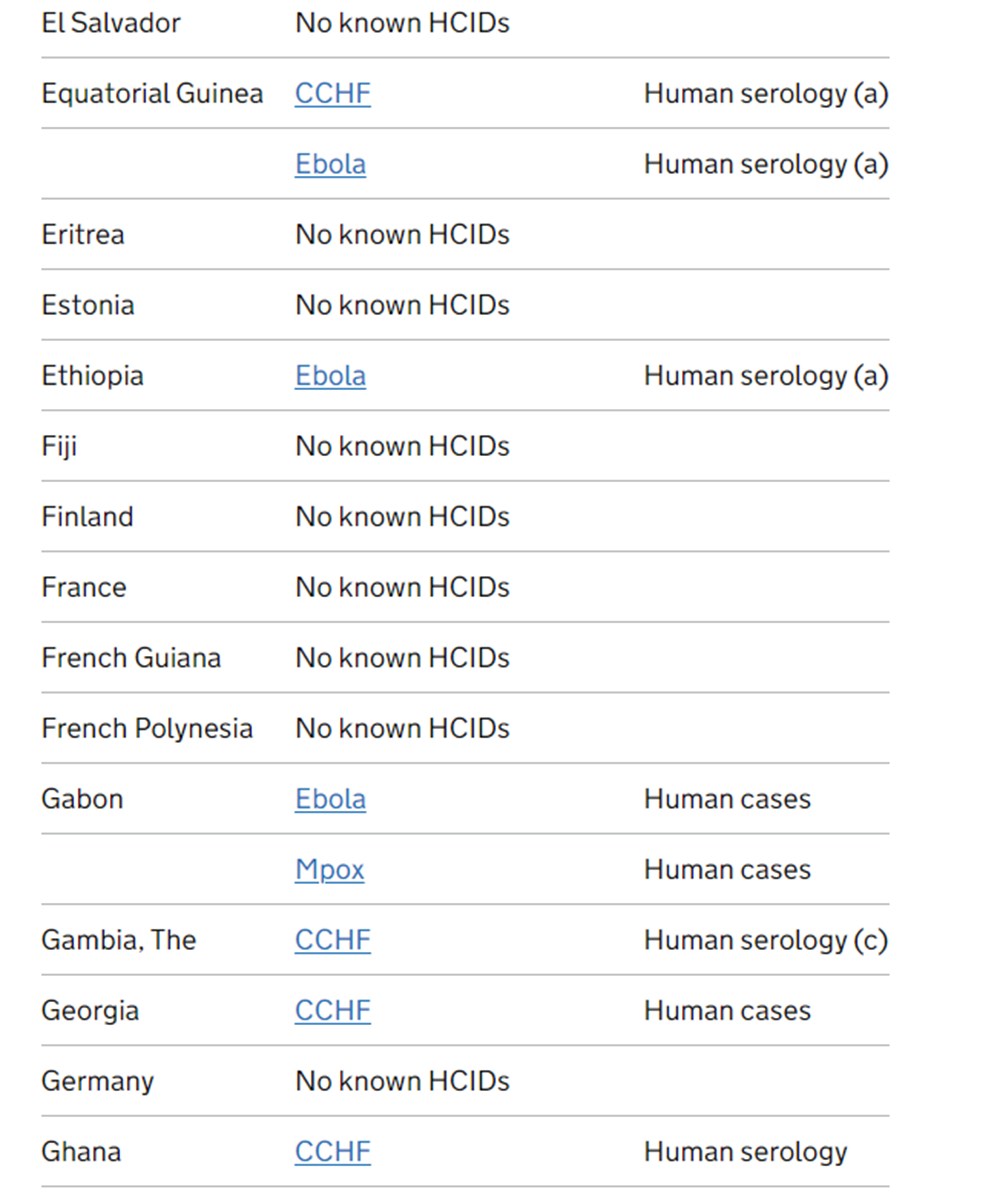Click Georgia's Human cases evidence cell
The width and height of the screenshot is (1000, 1204).
[x=727, y=1011]
